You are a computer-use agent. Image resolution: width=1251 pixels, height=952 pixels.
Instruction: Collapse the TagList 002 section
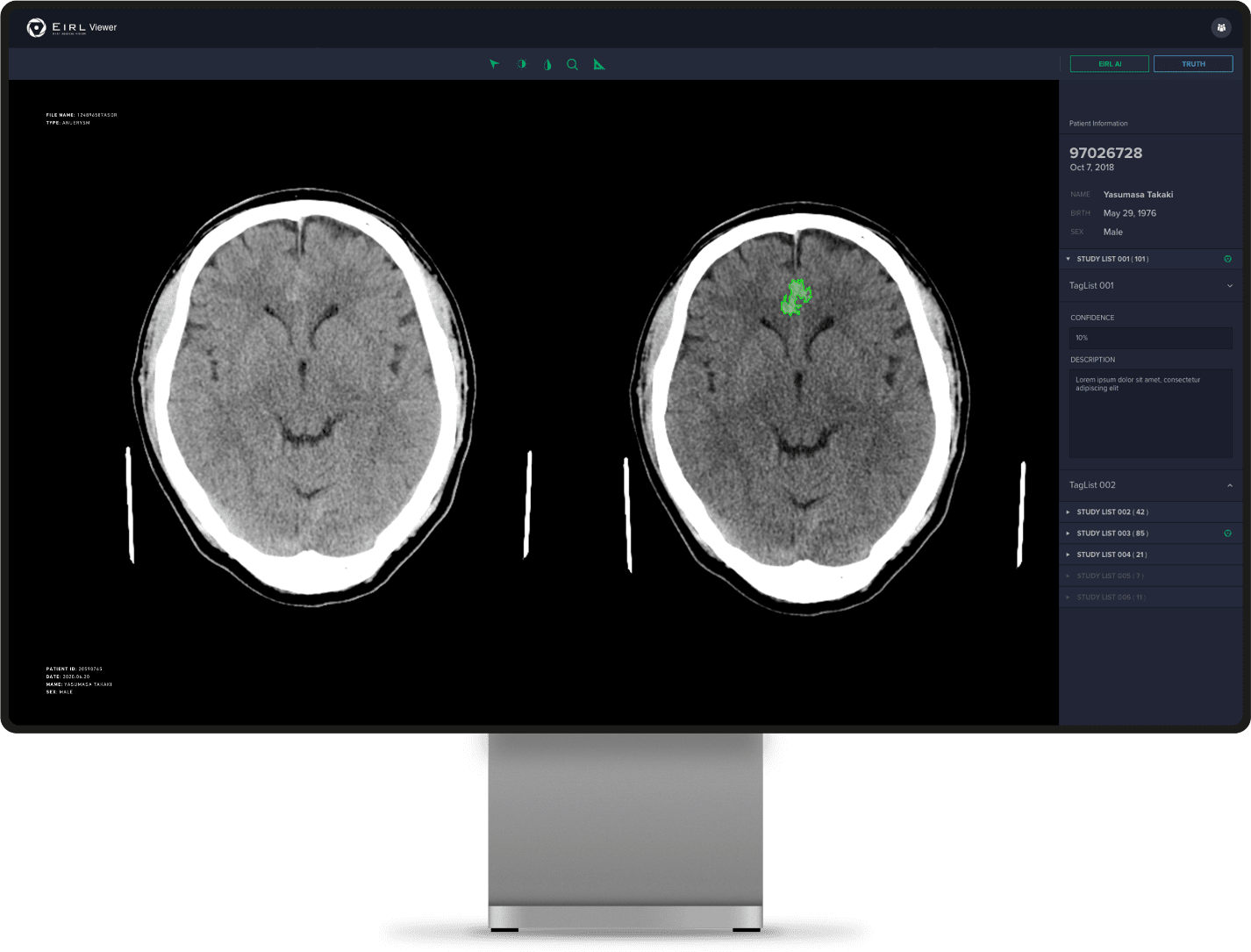click(1229, 484)
